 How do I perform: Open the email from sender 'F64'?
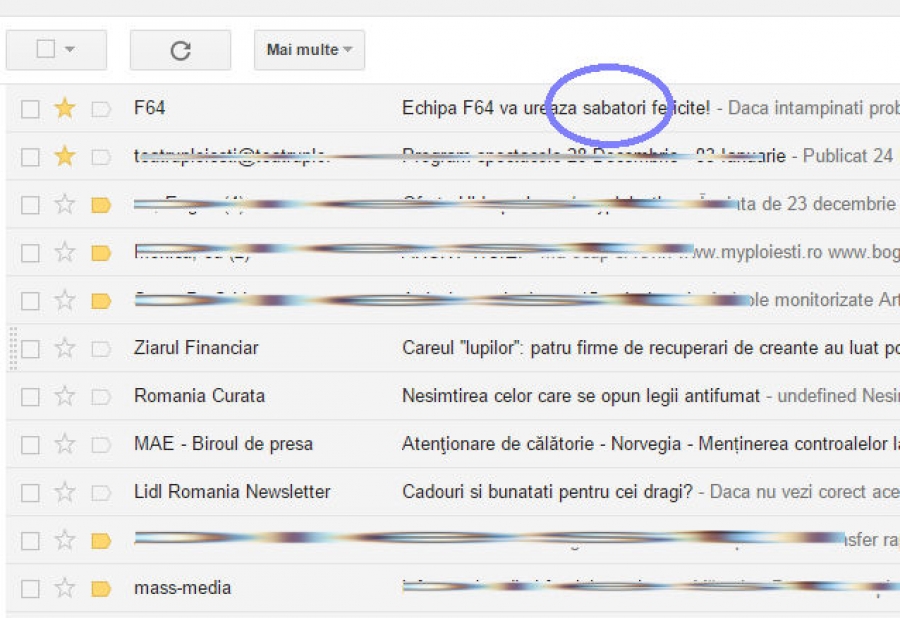coord(149,108)
